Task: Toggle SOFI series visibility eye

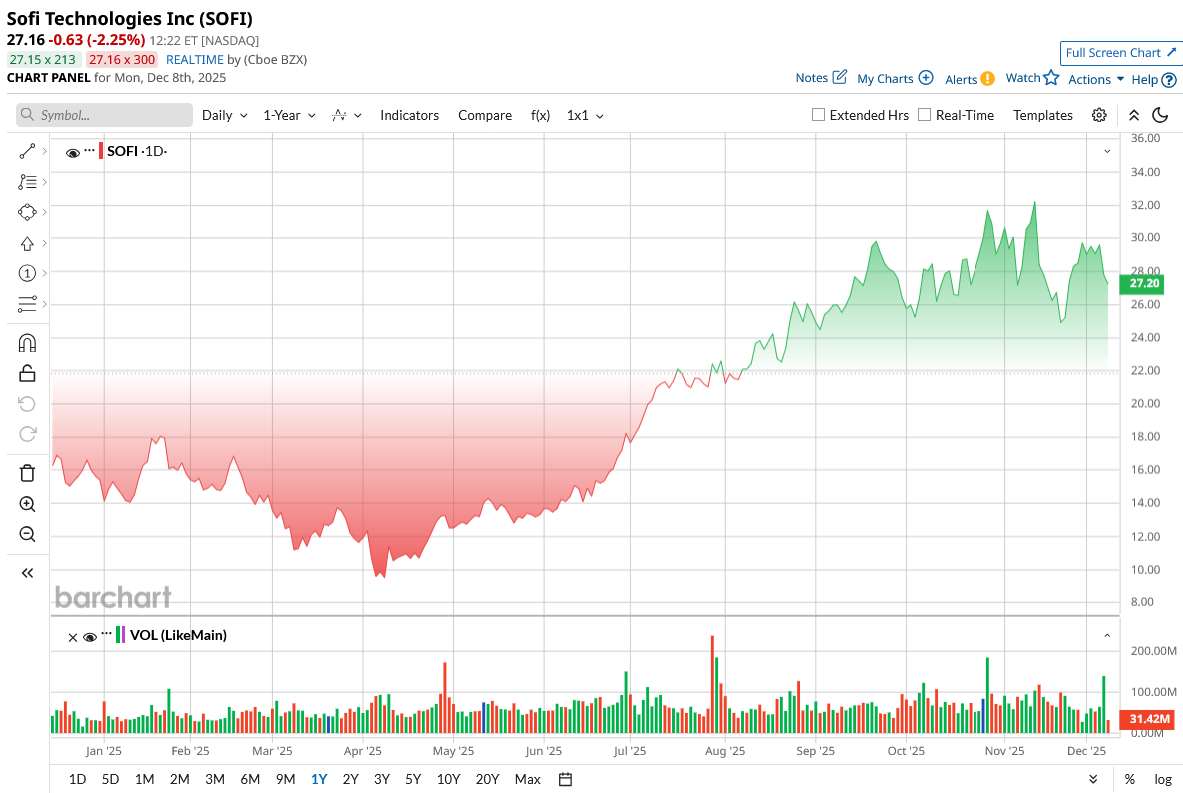Action: pos(73,153)
